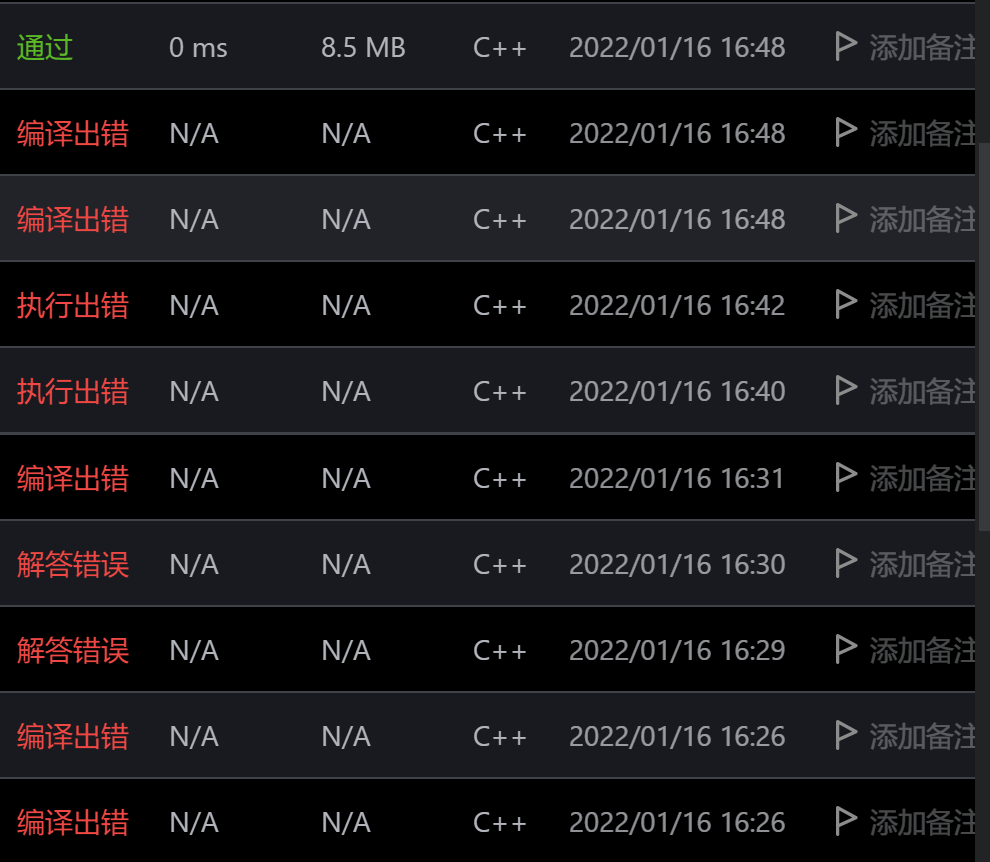
Task: Click the 0 ms runtime value
Action: pyautogui.click(x=198, y=47)
